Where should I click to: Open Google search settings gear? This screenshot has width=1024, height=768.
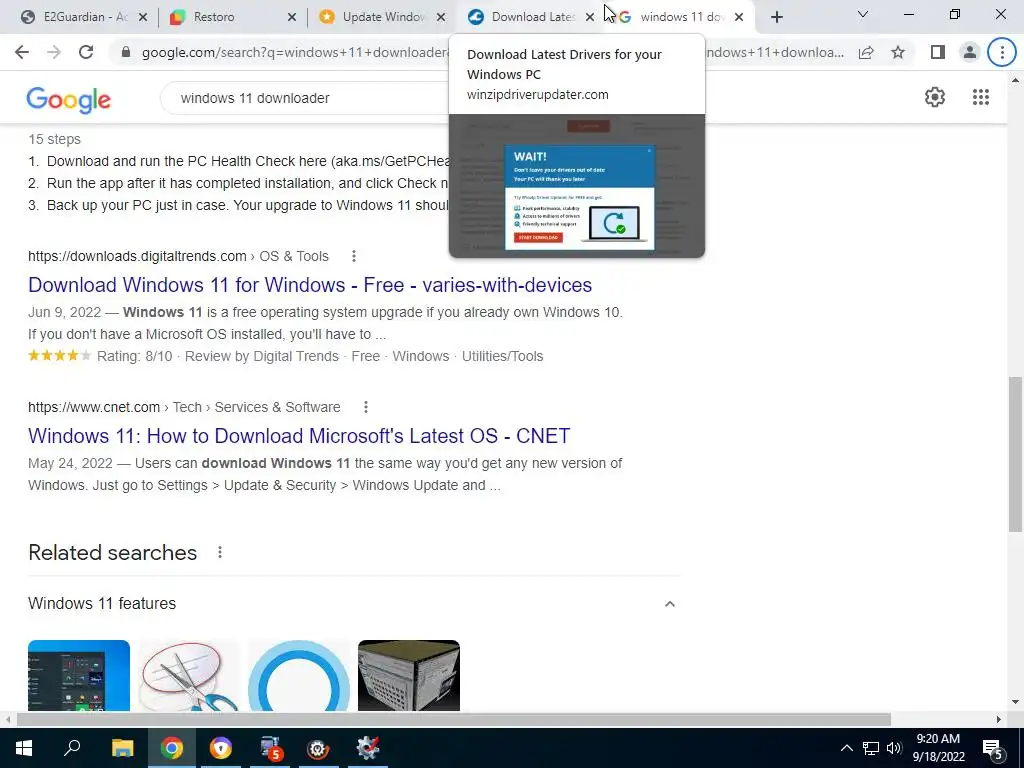(935, 97)
